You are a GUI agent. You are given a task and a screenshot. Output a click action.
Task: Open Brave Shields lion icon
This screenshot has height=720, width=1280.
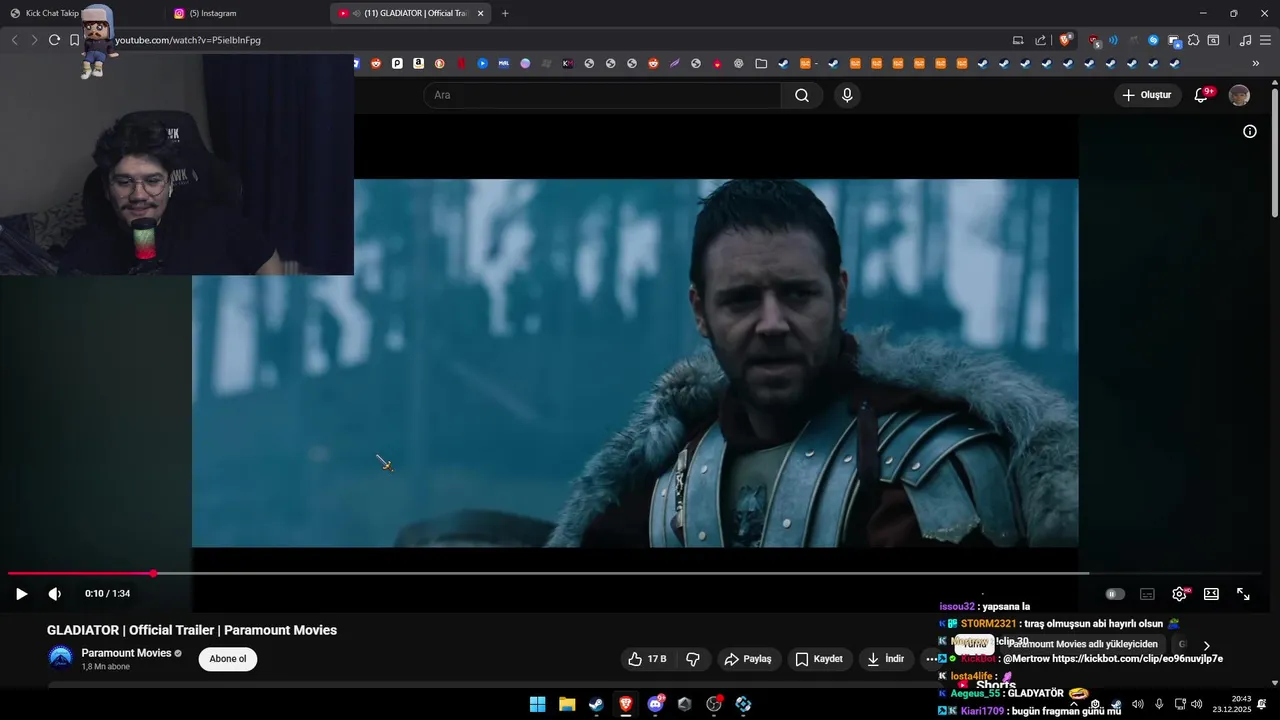coord(1065,40)
